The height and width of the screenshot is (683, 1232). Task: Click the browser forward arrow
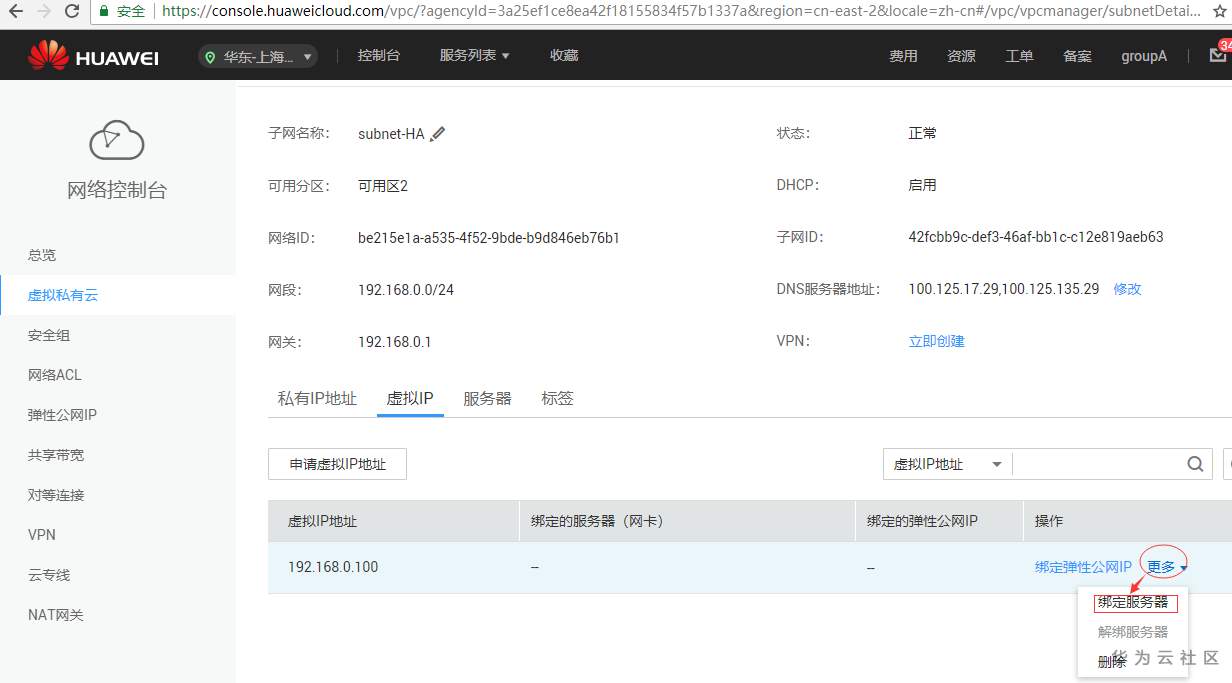[44, 11]
